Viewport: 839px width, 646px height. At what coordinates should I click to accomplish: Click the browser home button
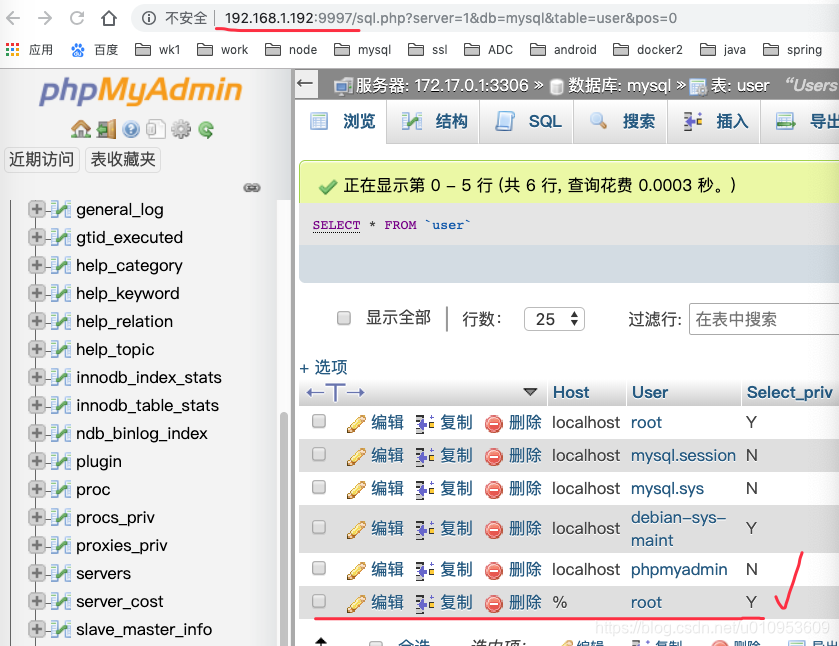click(109, 18)
